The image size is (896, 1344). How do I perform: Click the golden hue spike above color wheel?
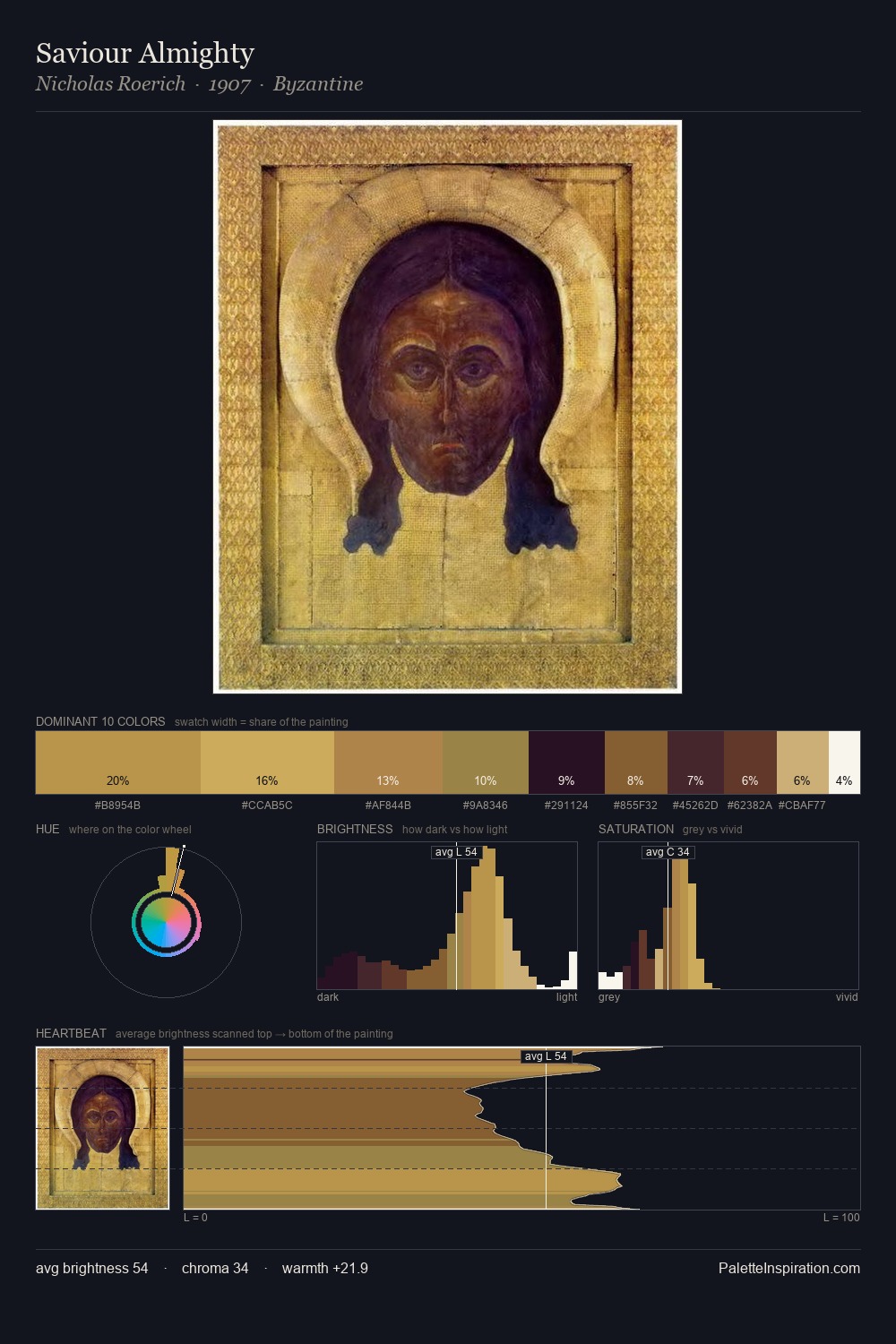pos(171,868)
